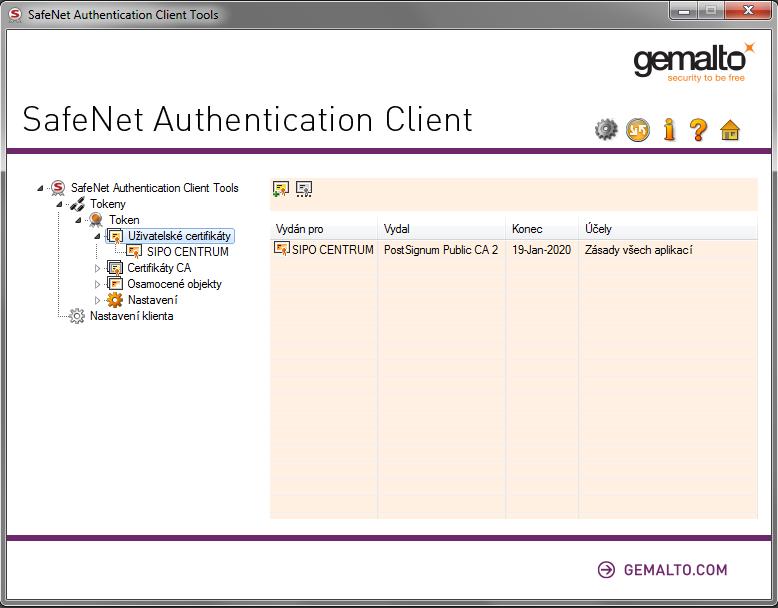The height and width of the screenshot is (608, 778).
Task: Collapse the Token node
Action: [78, 220]
